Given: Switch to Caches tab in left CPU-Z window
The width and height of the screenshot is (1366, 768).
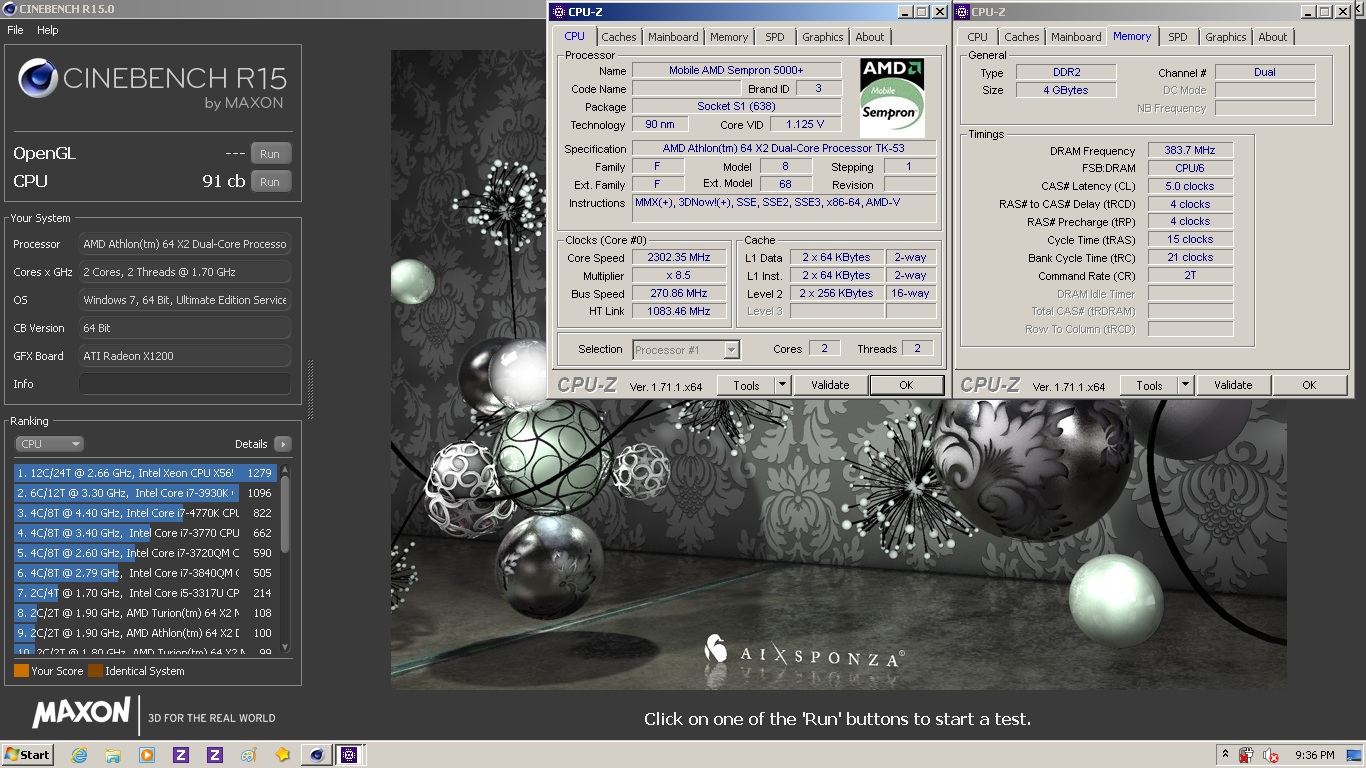Looking at the screenshot, I should pyautogui.click(x=619, y=37).
